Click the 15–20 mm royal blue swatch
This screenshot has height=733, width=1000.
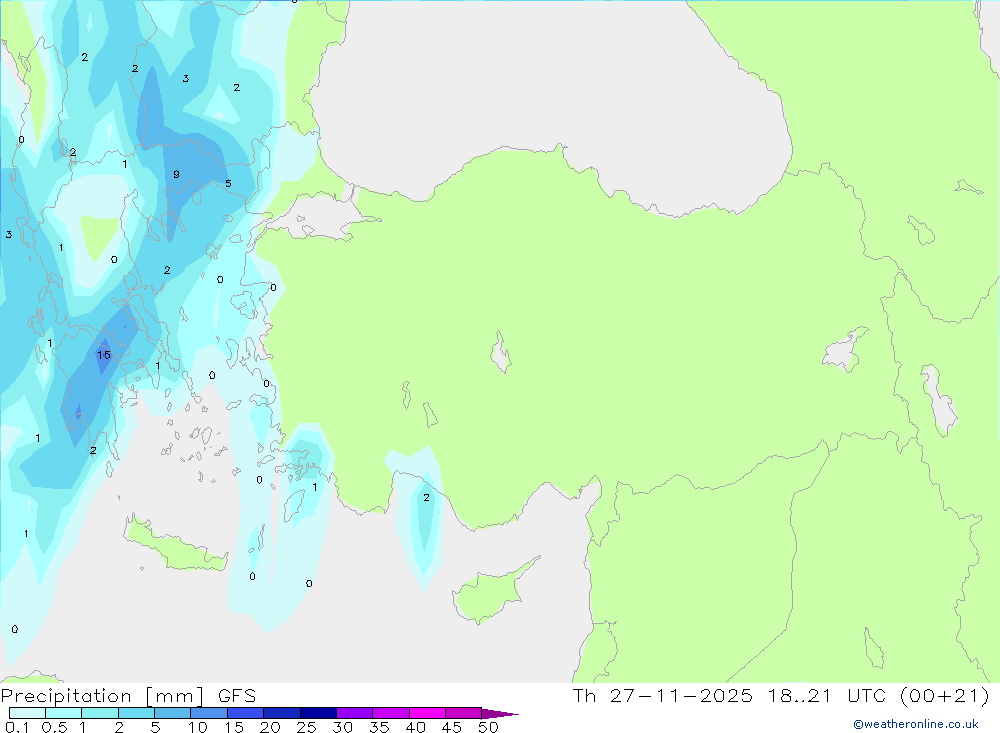pyautogui.click(x=246, y=713)
